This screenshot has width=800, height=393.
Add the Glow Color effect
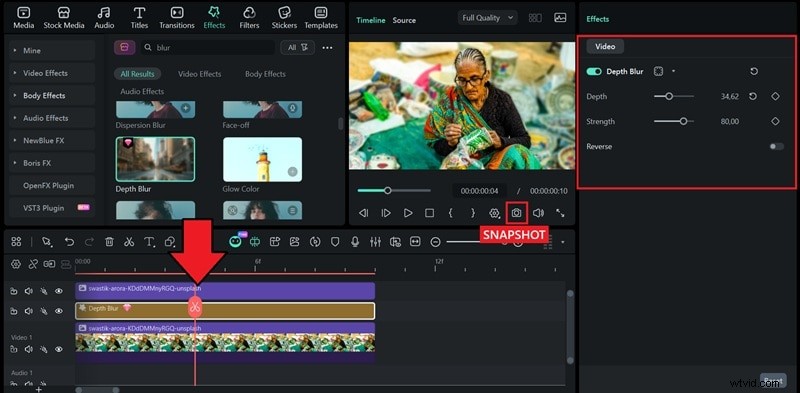tap(292, 172)
